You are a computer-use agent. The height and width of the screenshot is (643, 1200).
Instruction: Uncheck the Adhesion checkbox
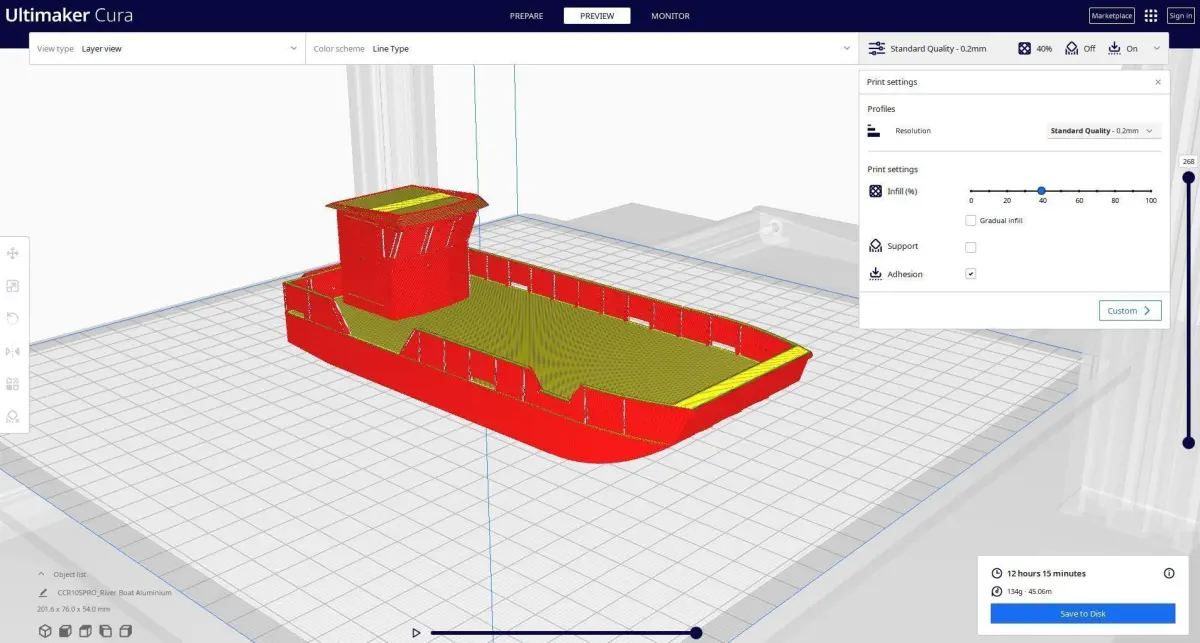pyautogui.click(x=971, y=274)
